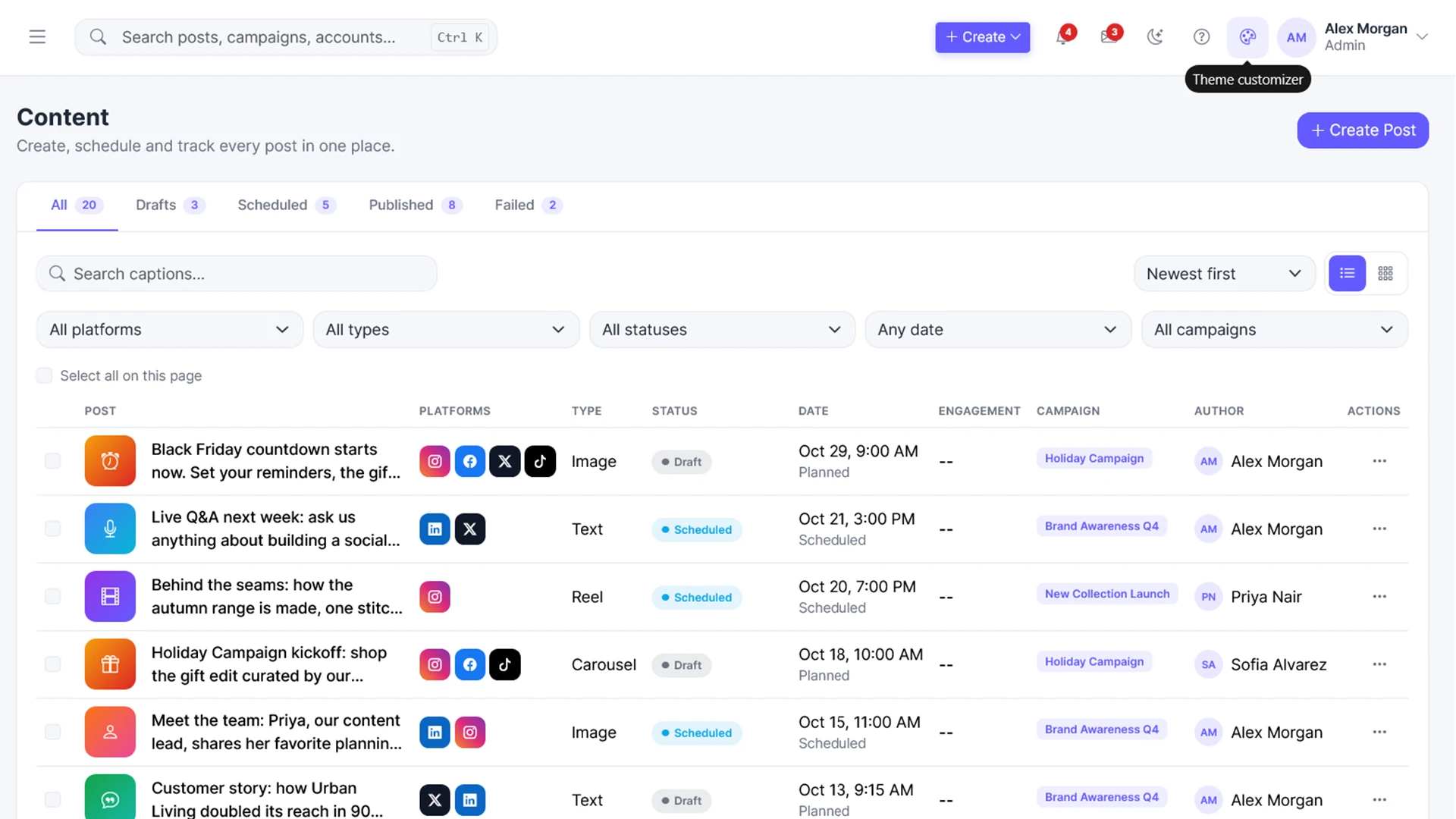Expand the All statuses filter

point(722,329)
